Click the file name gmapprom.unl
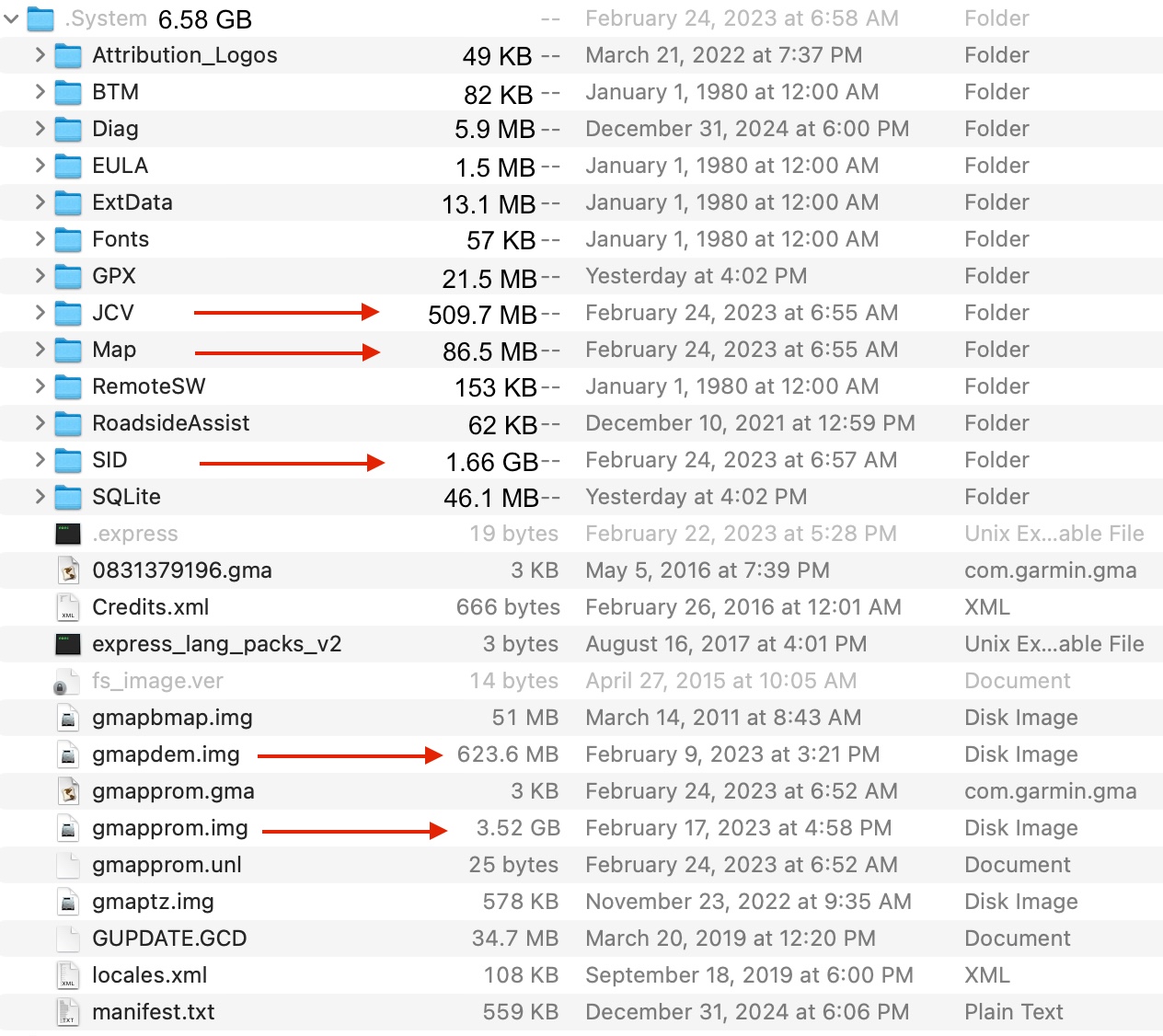The height and width of the screenshot is (1036, 1163). [167, 865]
